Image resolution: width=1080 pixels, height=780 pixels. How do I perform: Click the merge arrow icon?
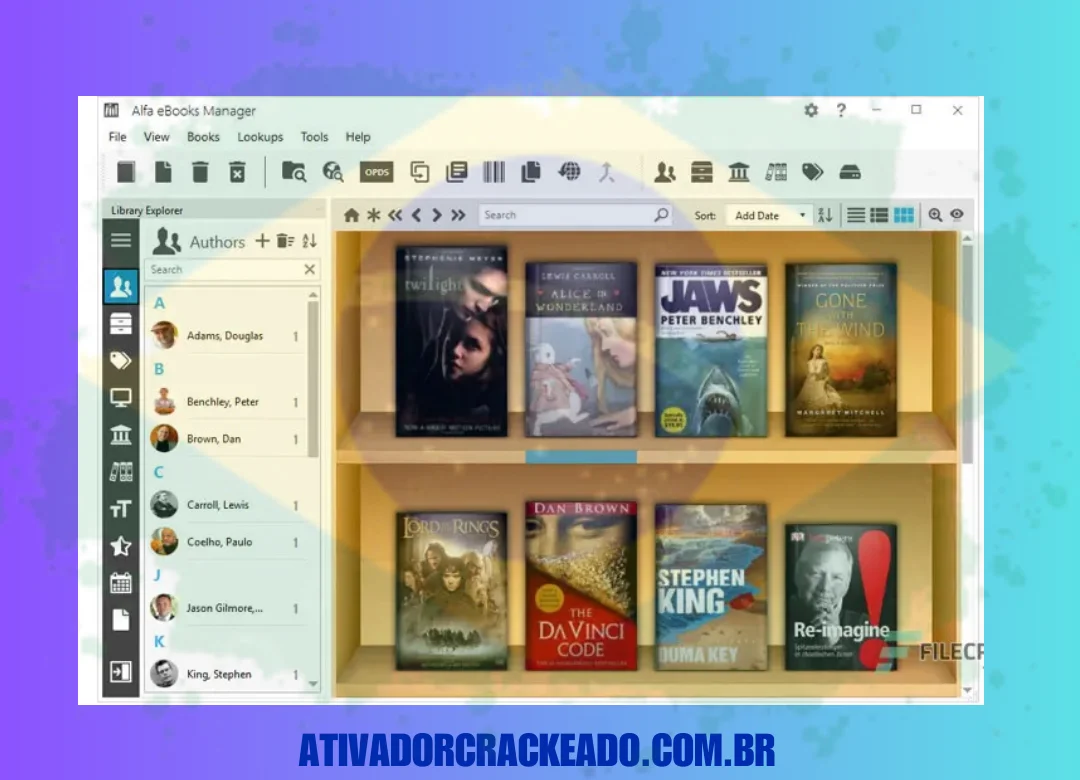(606, 172)
